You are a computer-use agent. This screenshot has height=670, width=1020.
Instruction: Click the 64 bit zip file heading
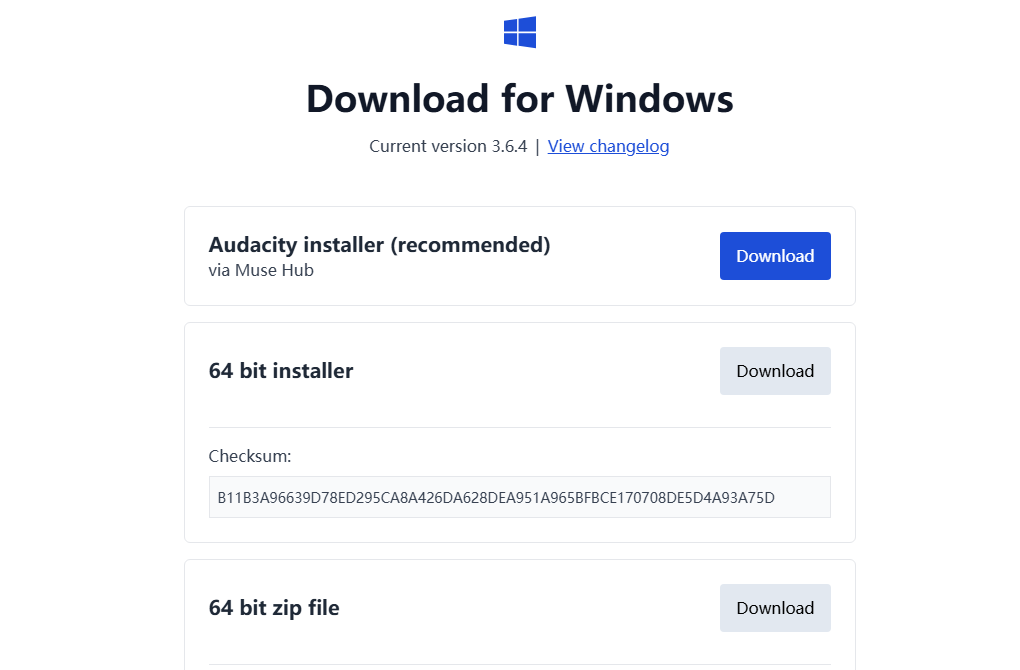point(274,608)
